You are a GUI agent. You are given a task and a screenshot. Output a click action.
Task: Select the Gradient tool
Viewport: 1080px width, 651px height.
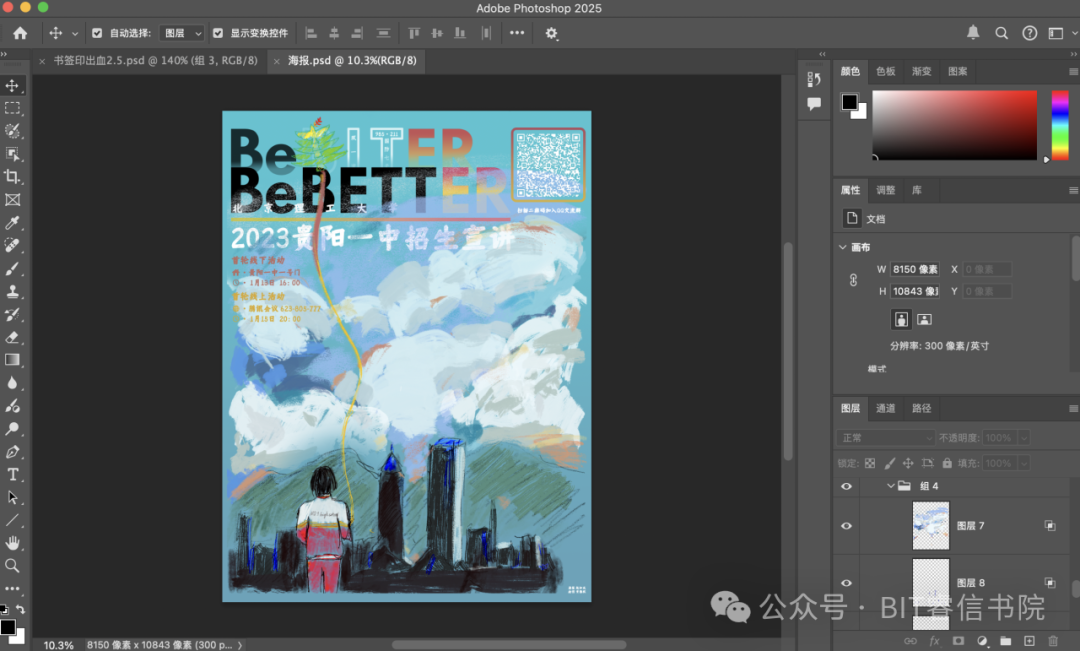tap(12, 360)
